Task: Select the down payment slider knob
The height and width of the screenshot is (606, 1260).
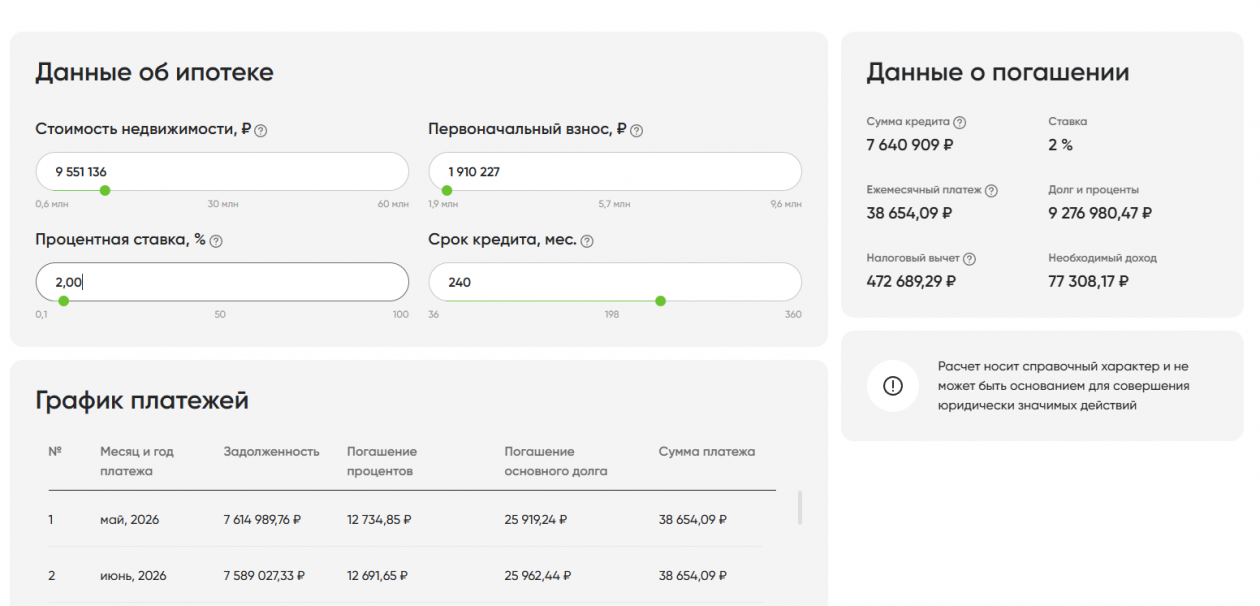Action: pyautogui.click(x=447, y=190)
